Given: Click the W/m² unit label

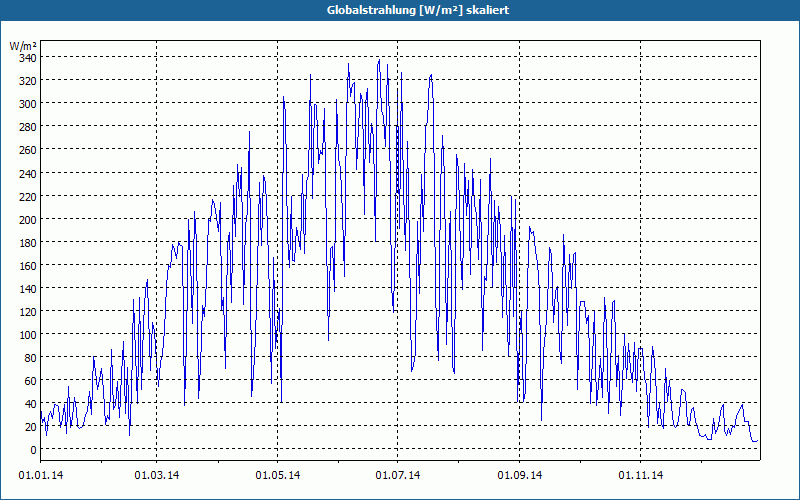Looking at the screenshot, I should pos(23,46).
